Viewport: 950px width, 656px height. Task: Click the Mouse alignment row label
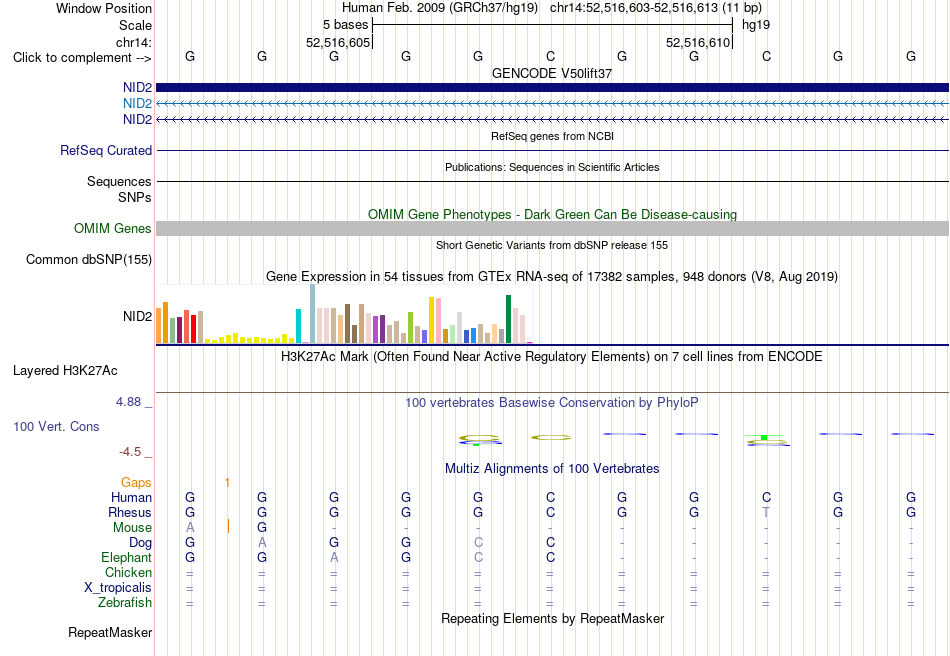tap(132, 528)
